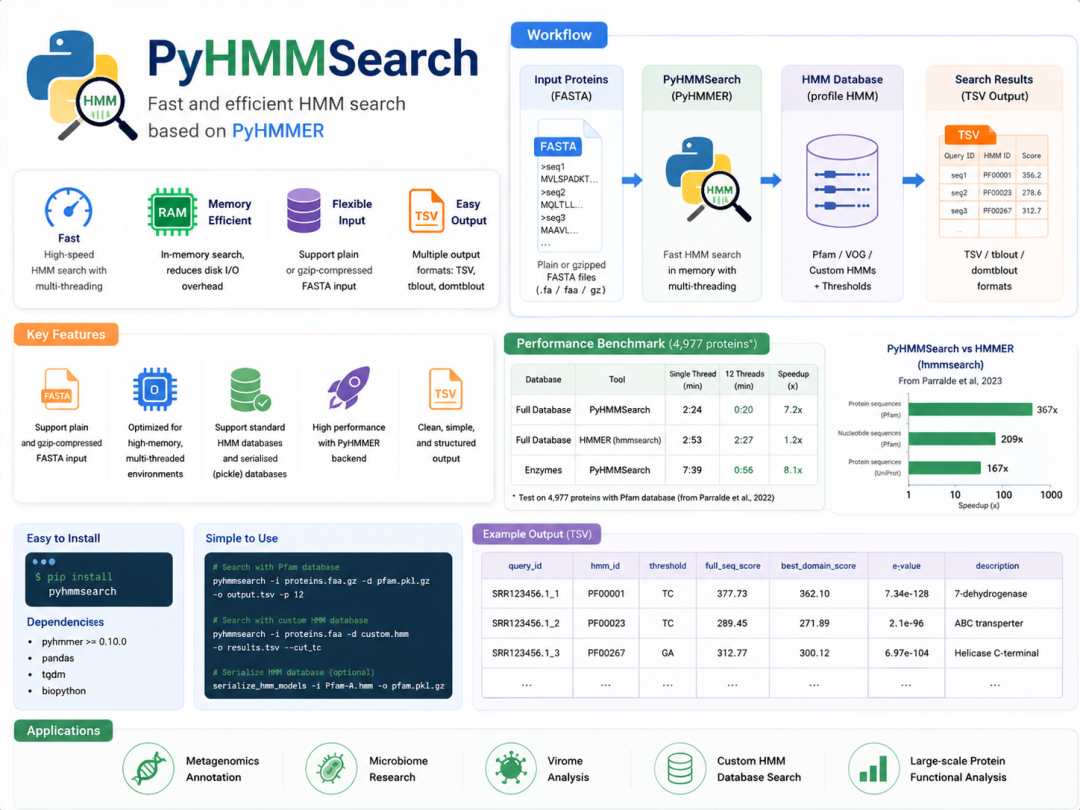The height and width of the screenshot is (810, 1080).
Task: Click the 'HMMER (hmmsearch)' tool cell
Action: [x=620, y=439]
